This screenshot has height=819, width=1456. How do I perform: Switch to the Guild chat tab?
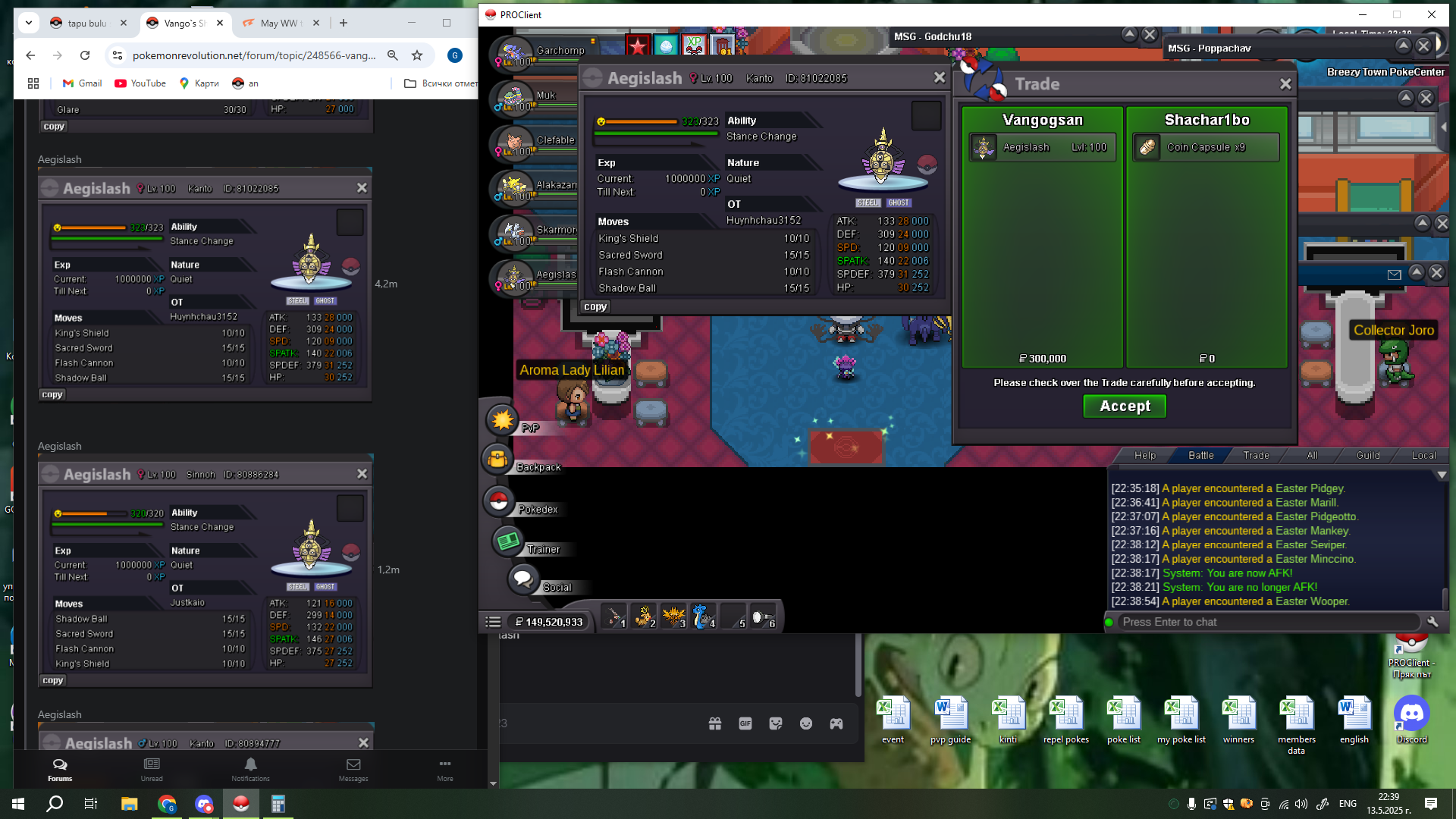tap(1369, 455)
